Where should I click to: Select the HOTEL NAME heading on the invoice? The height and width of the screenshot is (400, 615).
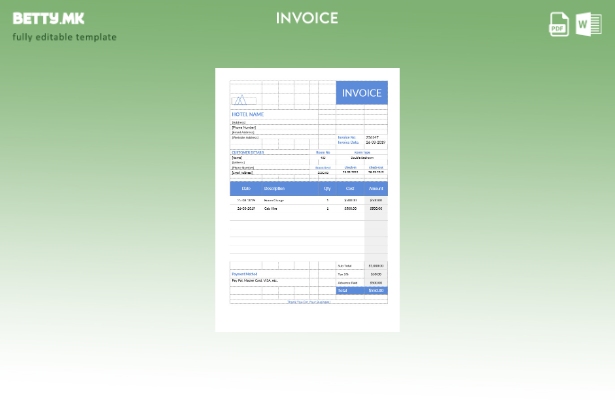(x=248, y=114)
